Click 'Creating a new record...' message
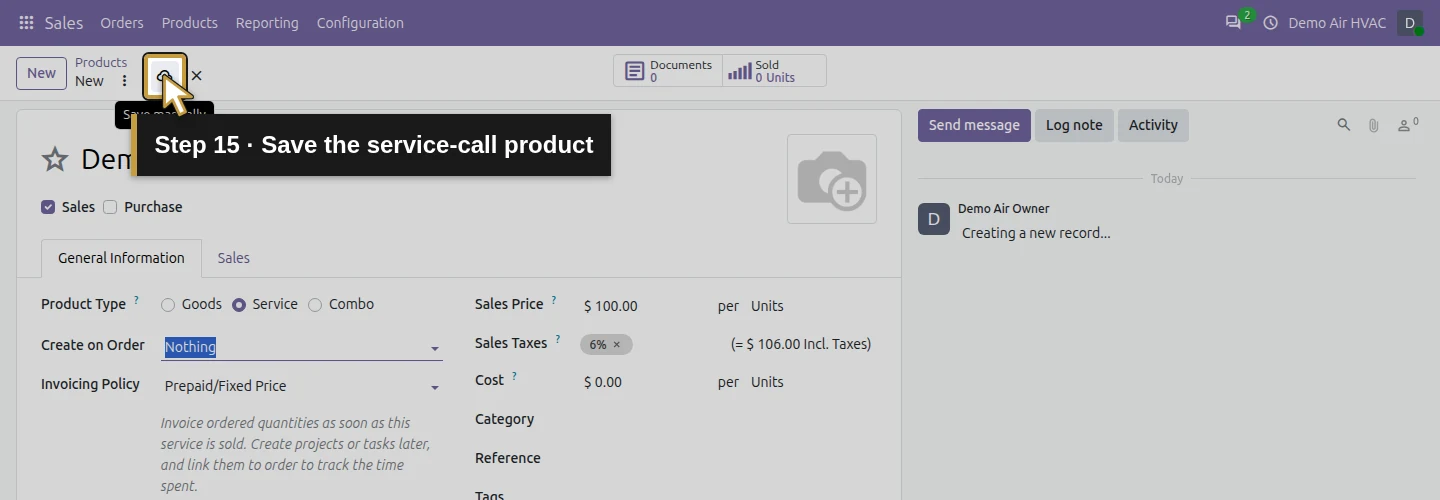 click(1036, 233)
